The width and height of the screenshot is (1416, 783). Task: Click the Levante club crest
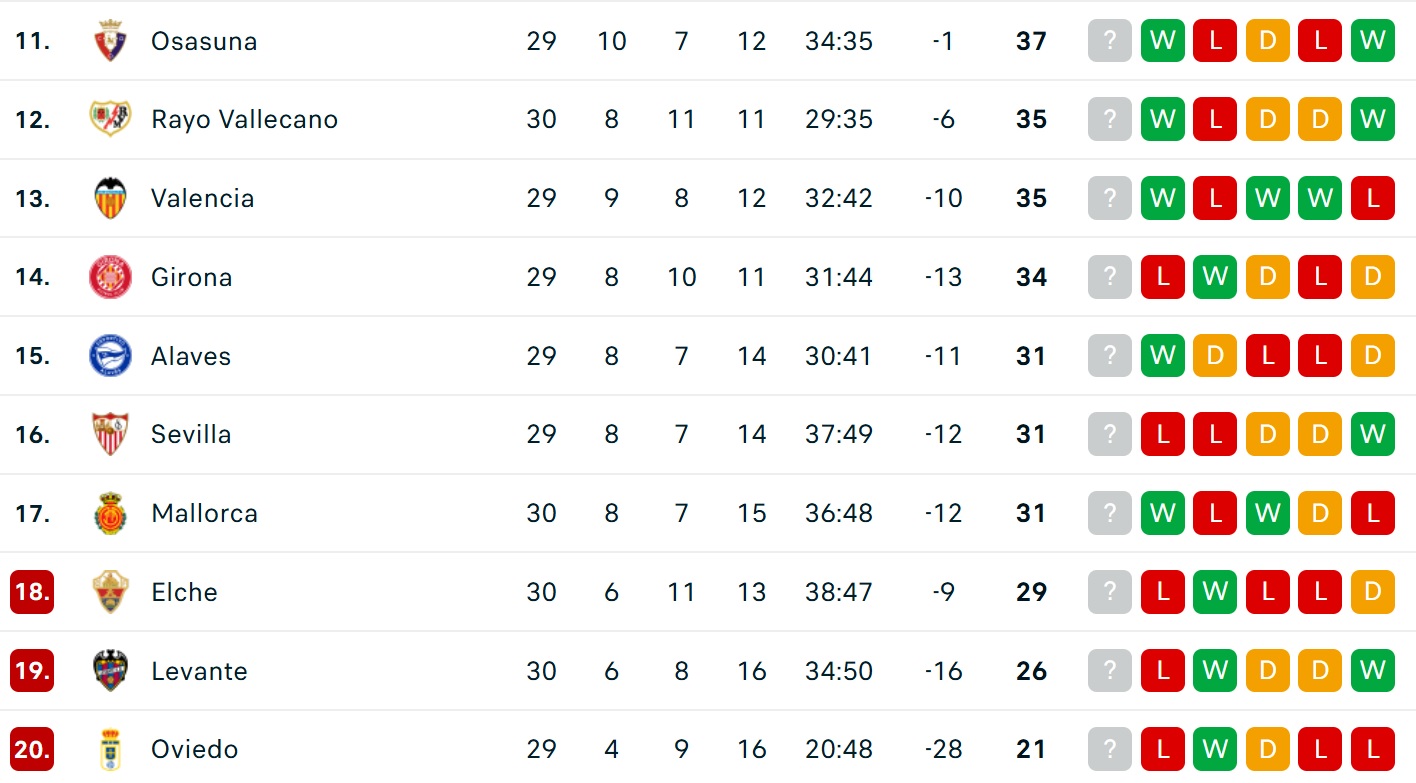[110, 670]
